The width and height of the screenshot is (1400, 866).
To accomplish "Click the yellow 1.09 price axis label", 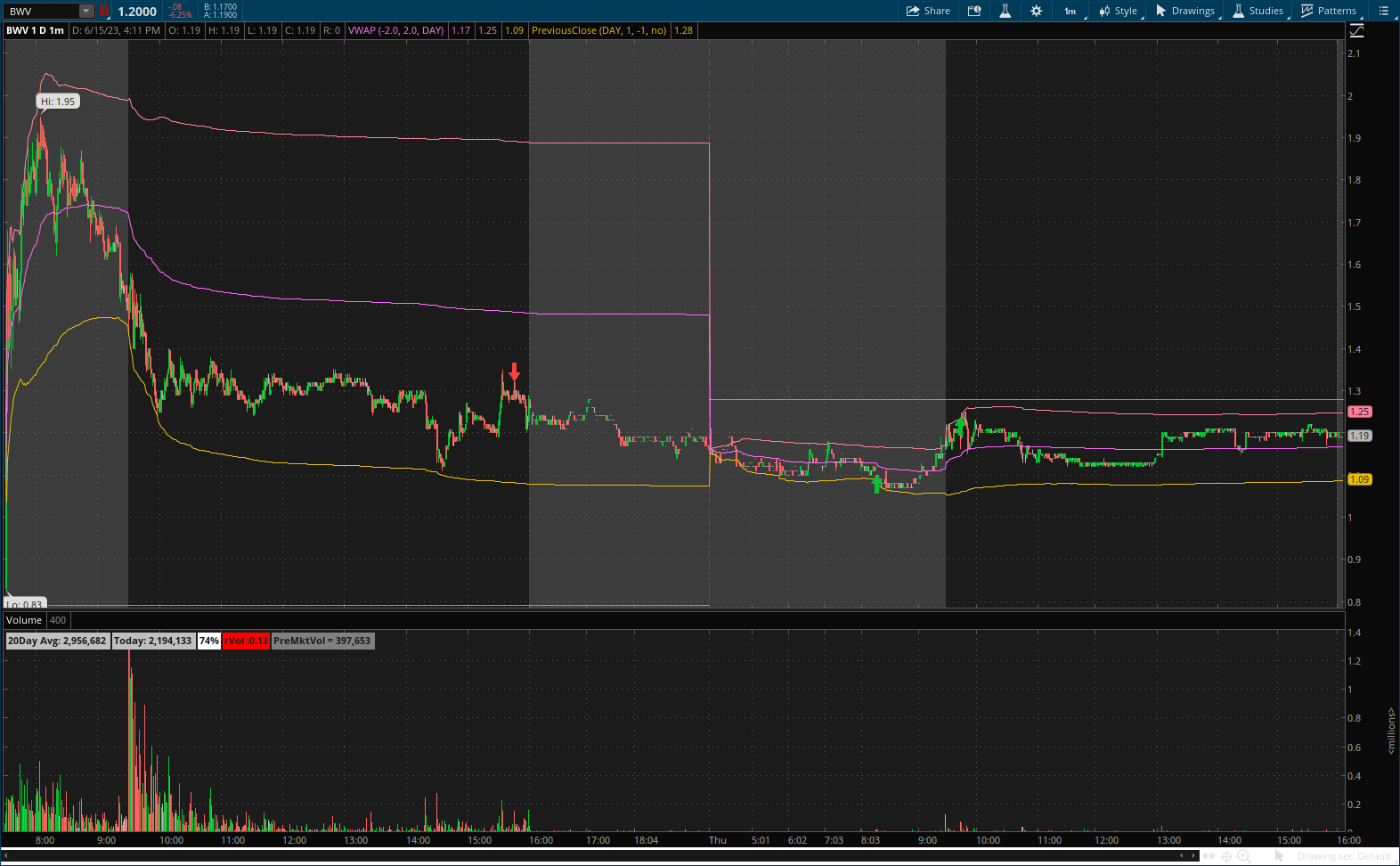I will (1360, 479).
